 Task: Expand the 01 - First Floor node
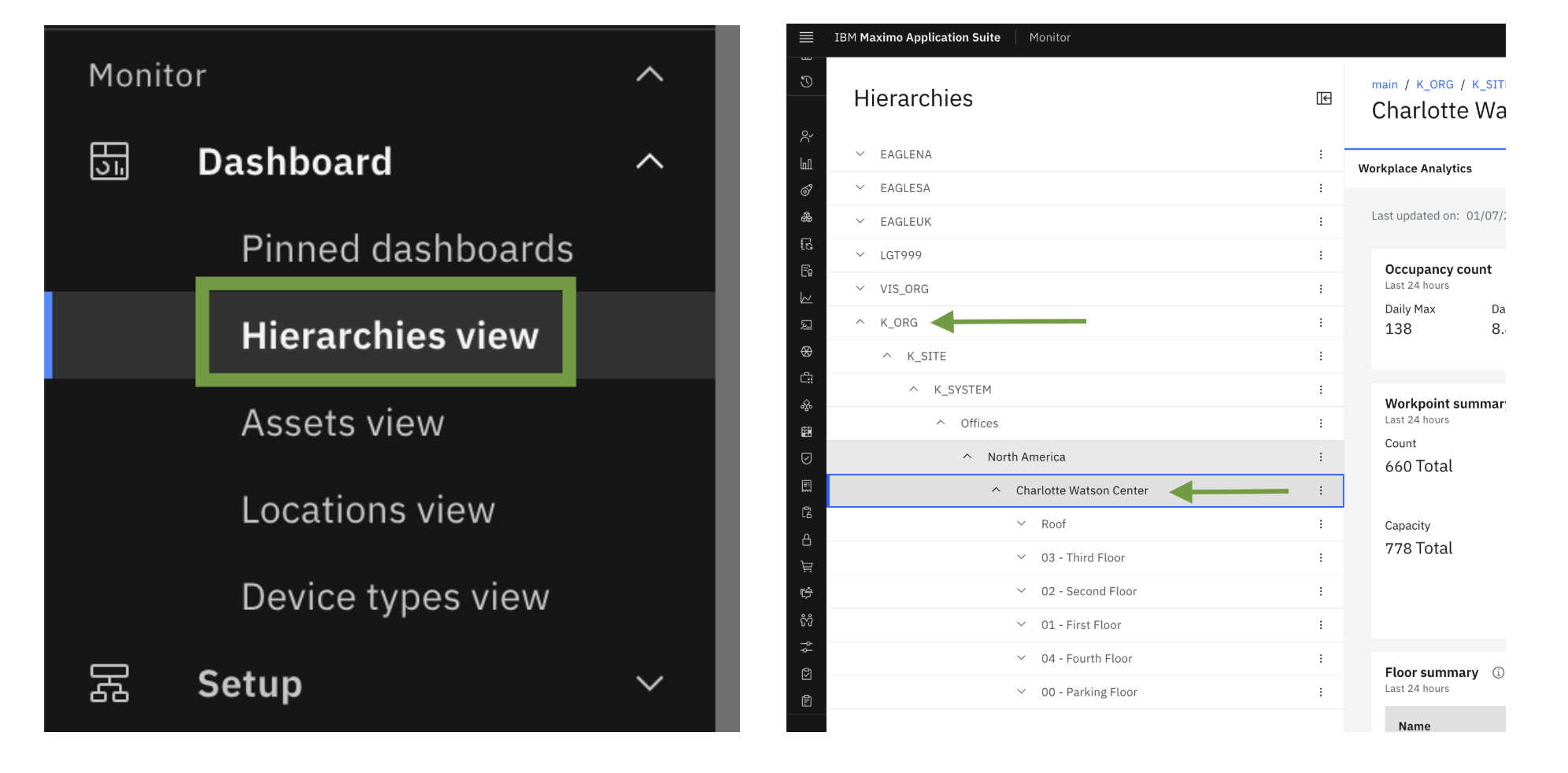tap(1021, 624)
